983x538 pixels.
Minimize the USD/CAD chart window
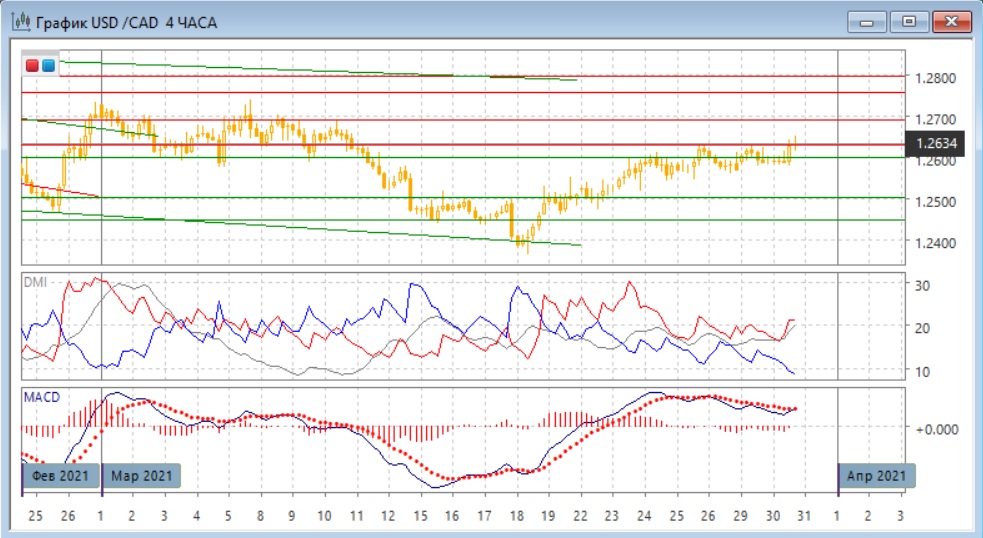pos(866,21)
